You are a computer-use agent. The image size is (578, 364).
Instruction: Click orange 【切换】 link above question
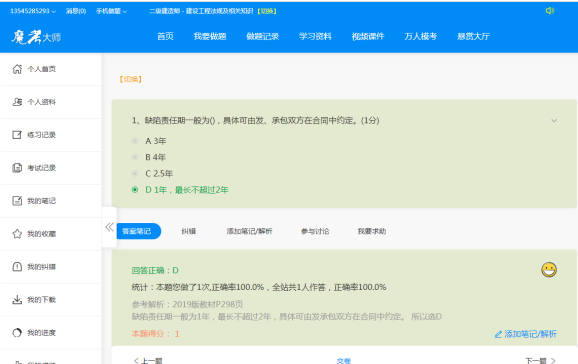click(x=130, y=79)
